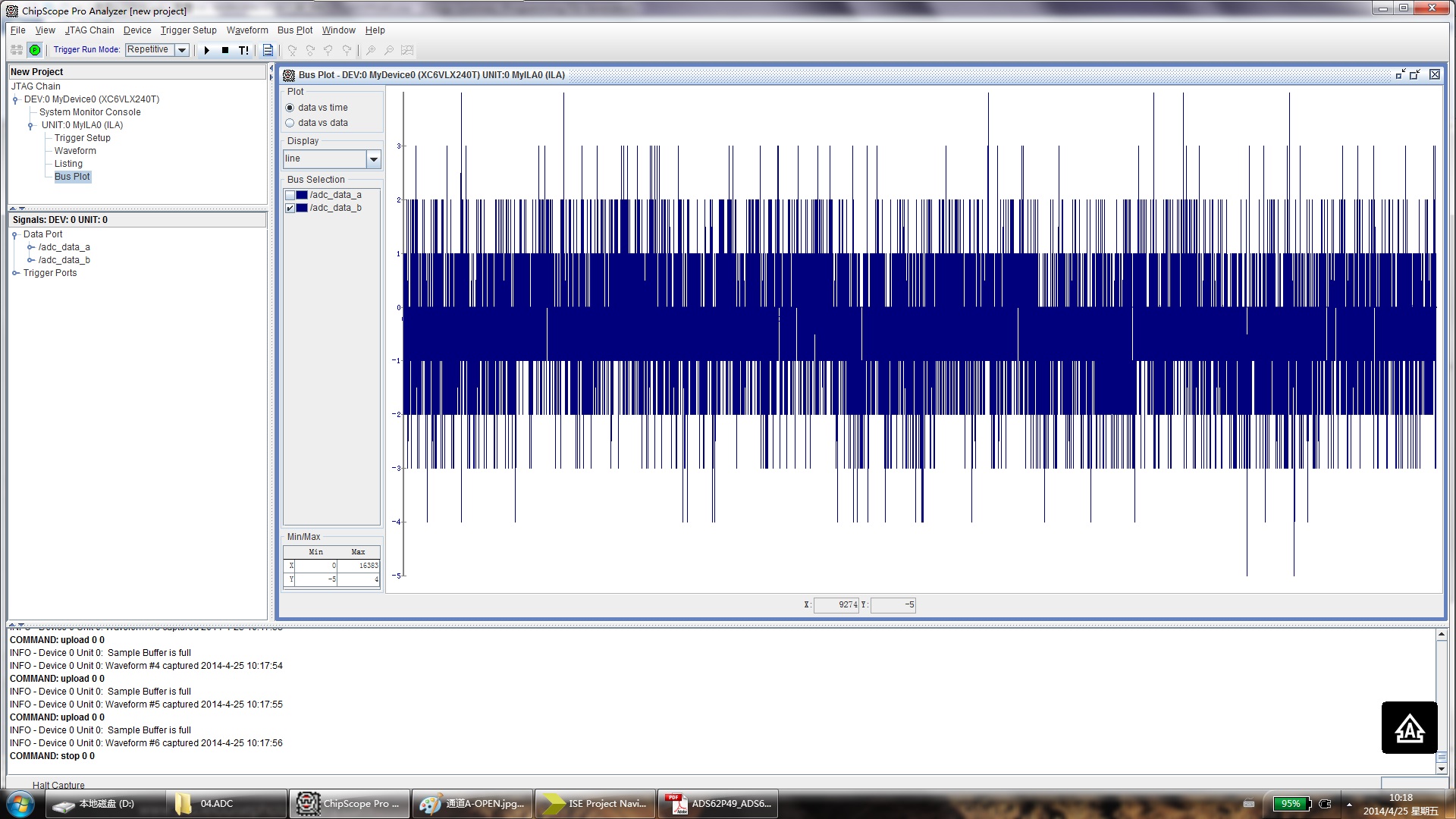
Task: Click the Trigger Immediate T! icon
Action: pyautogui.click(x=243, y=50)
